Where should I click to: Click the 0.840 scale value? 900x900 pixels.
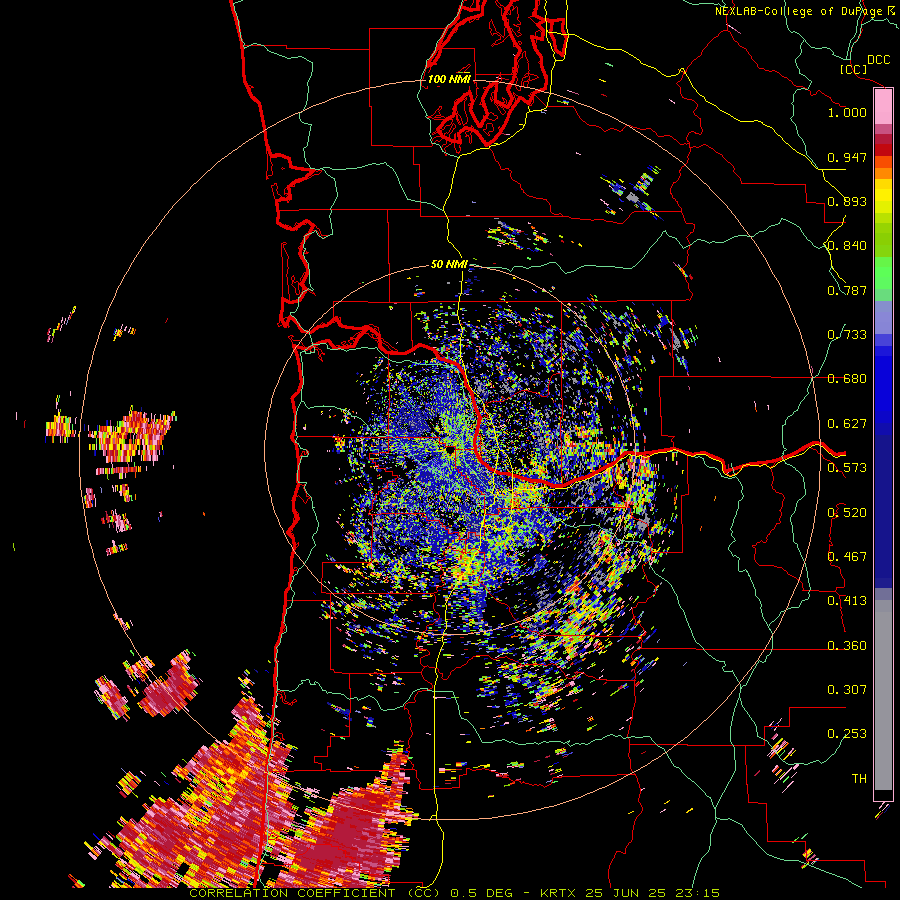(x=847, y=246)
